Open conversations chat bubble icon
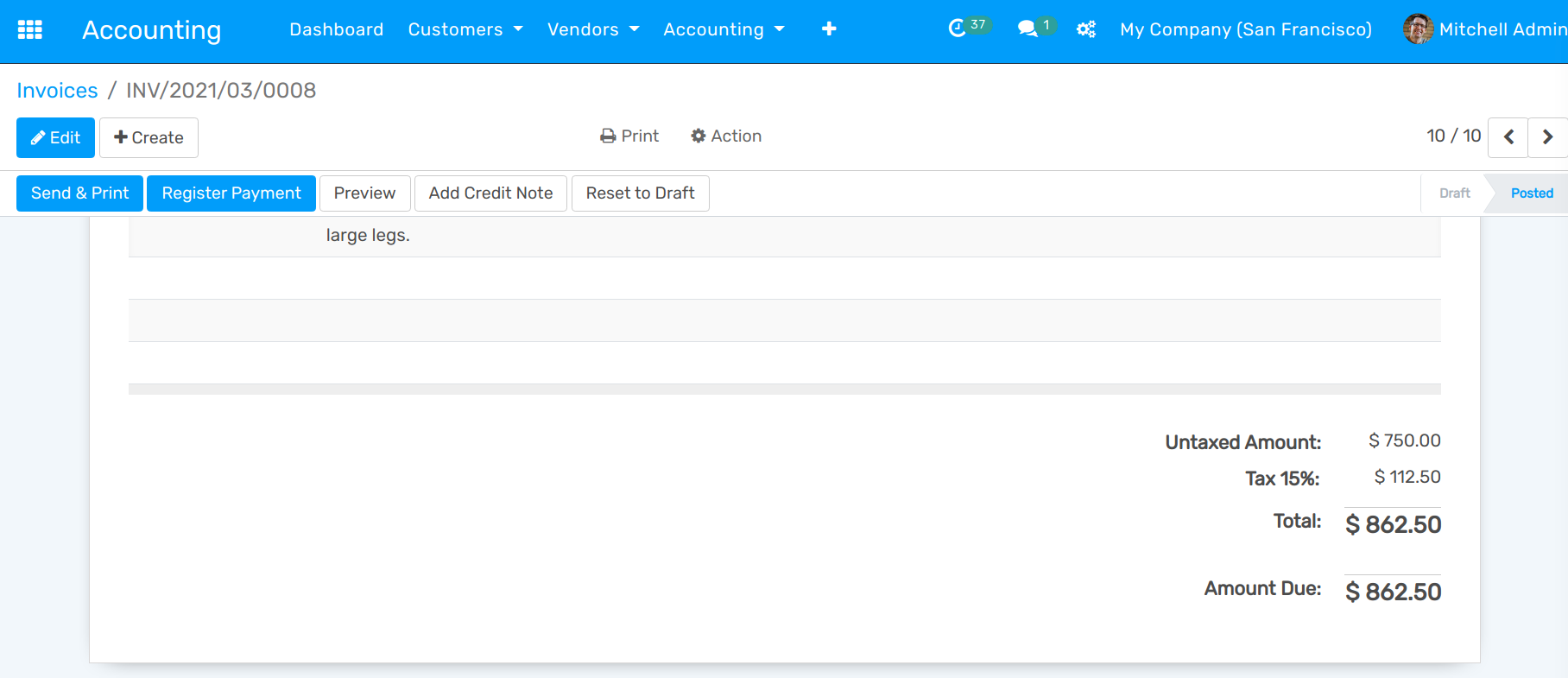This screenshot has height=678, width=1568. coord(1027,29)
